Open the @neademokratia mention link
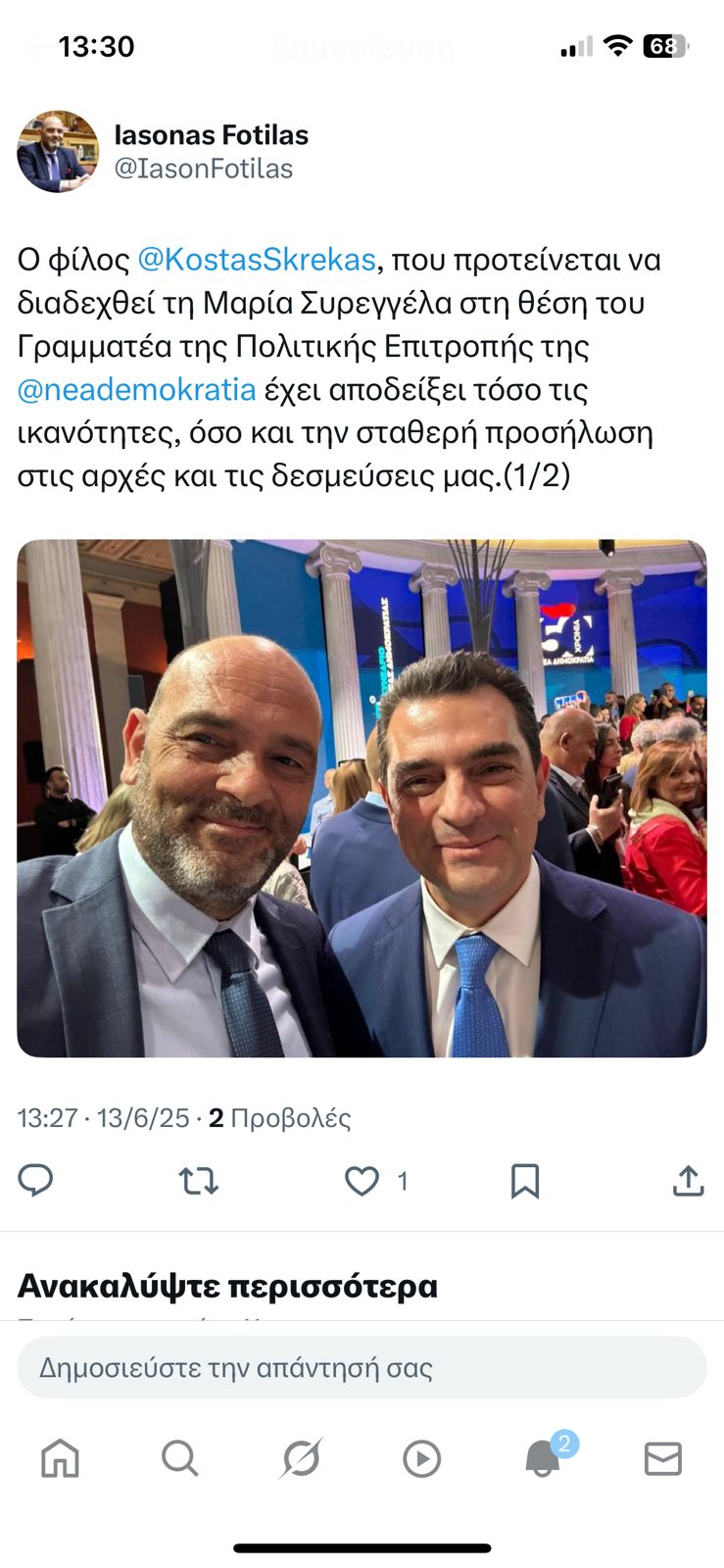The height and width of the screenshot is (1568, 724). click(x=137, y=389)
